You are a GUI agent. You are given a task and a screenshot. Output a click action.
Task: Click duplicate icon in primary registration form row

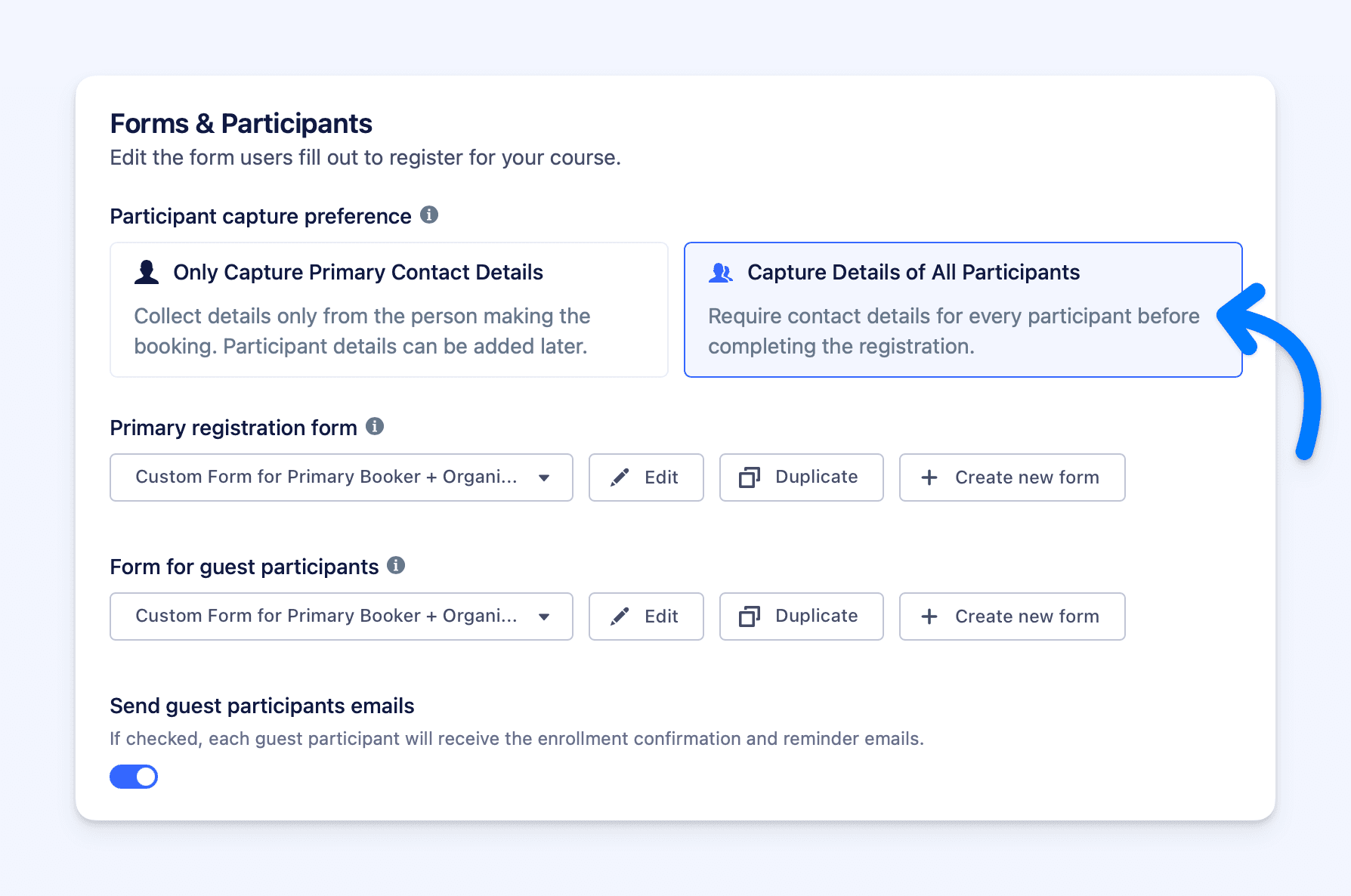pyautogui.click(x=749, y=477)
